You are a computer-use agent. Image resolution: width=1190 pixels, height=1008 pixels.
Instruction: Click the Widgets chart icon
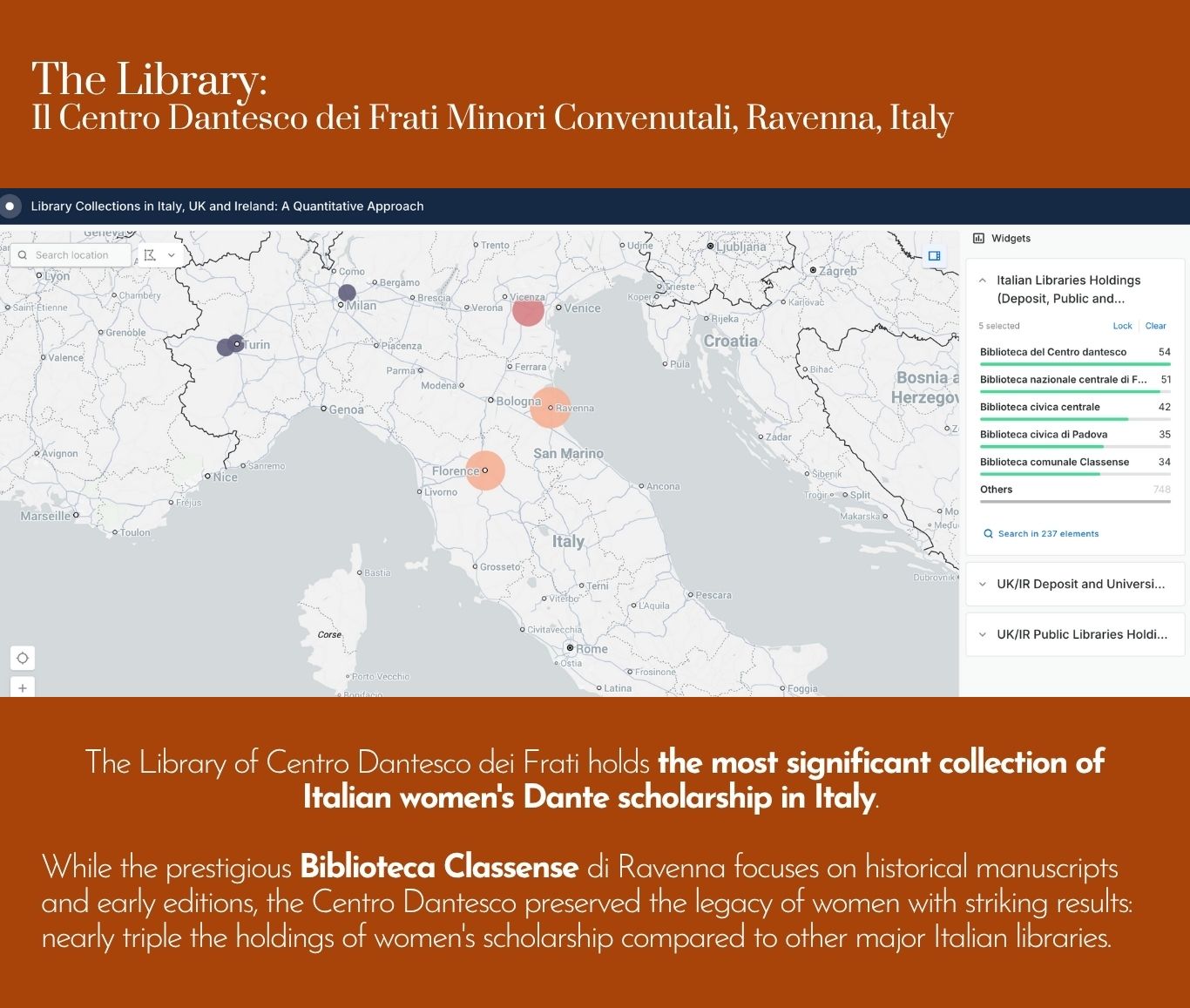point(978,239)
